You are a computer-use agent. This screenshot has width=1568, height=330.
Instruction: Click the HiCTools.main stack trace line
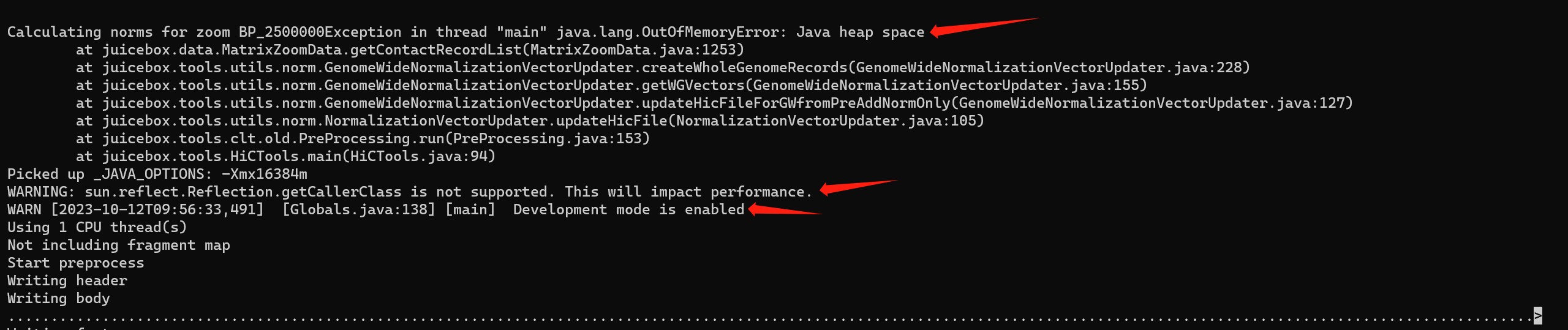click(x=285, y=156)
